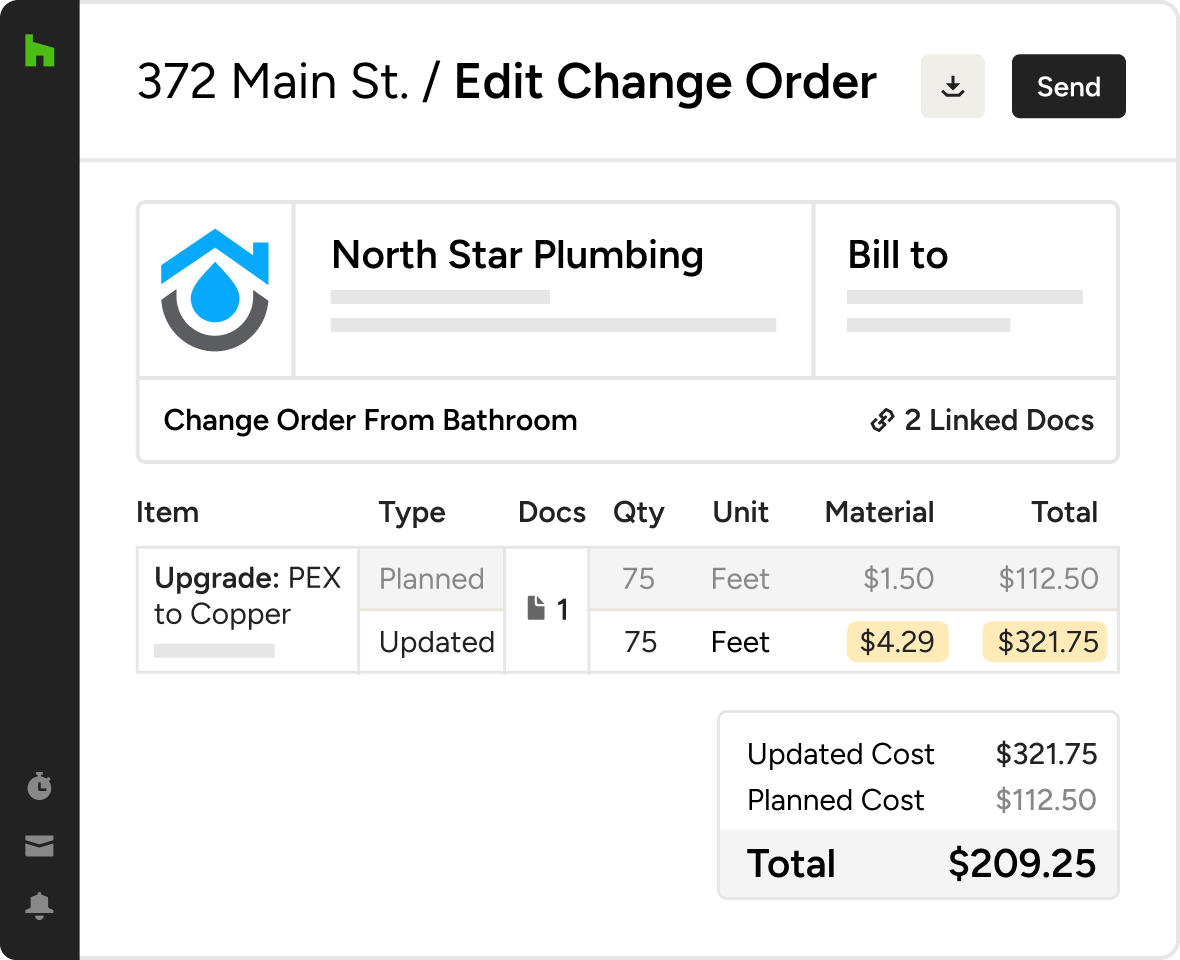Click the Houzz logo in the sidebar

(x=39, y=51)
